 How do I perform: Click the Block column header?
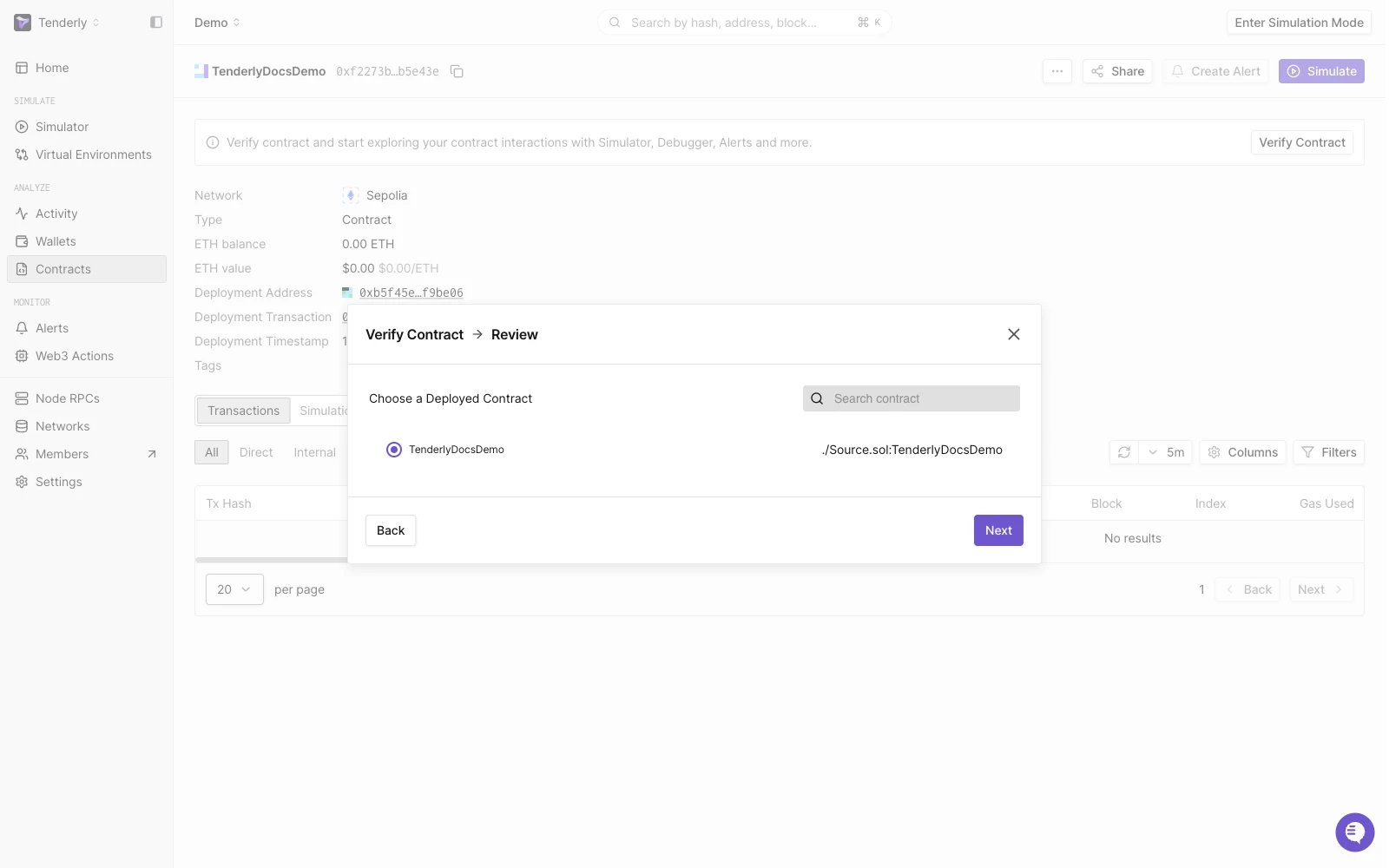coord(1106,503)
